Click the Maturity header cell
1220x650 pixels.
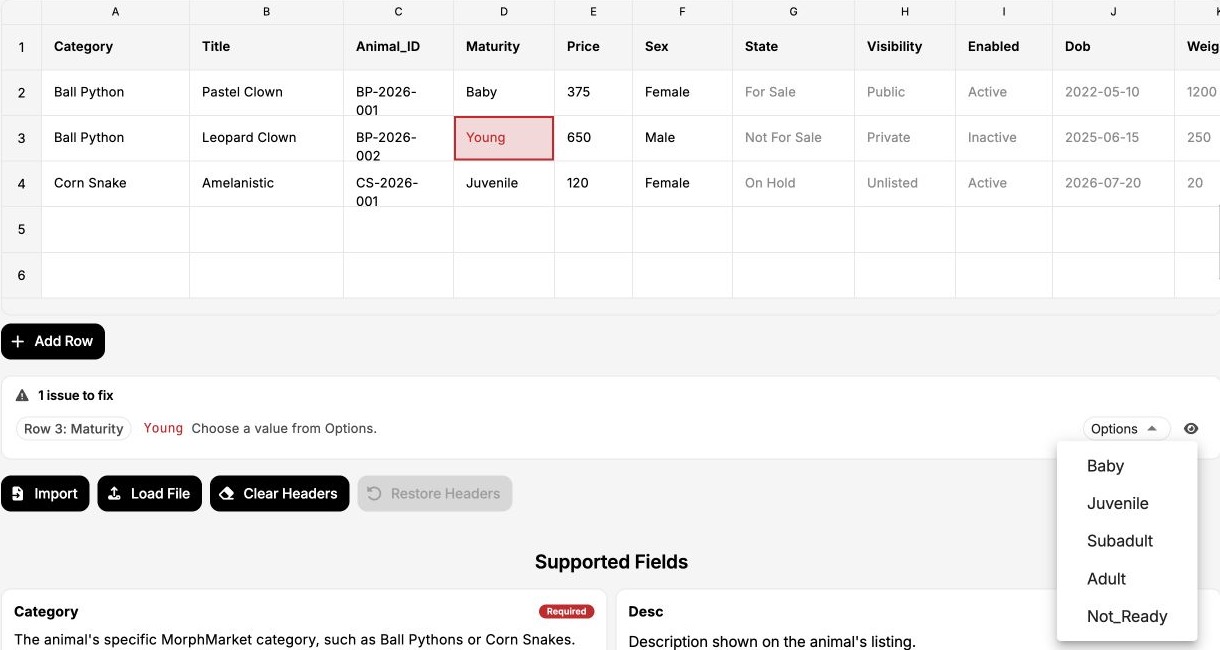504,47
